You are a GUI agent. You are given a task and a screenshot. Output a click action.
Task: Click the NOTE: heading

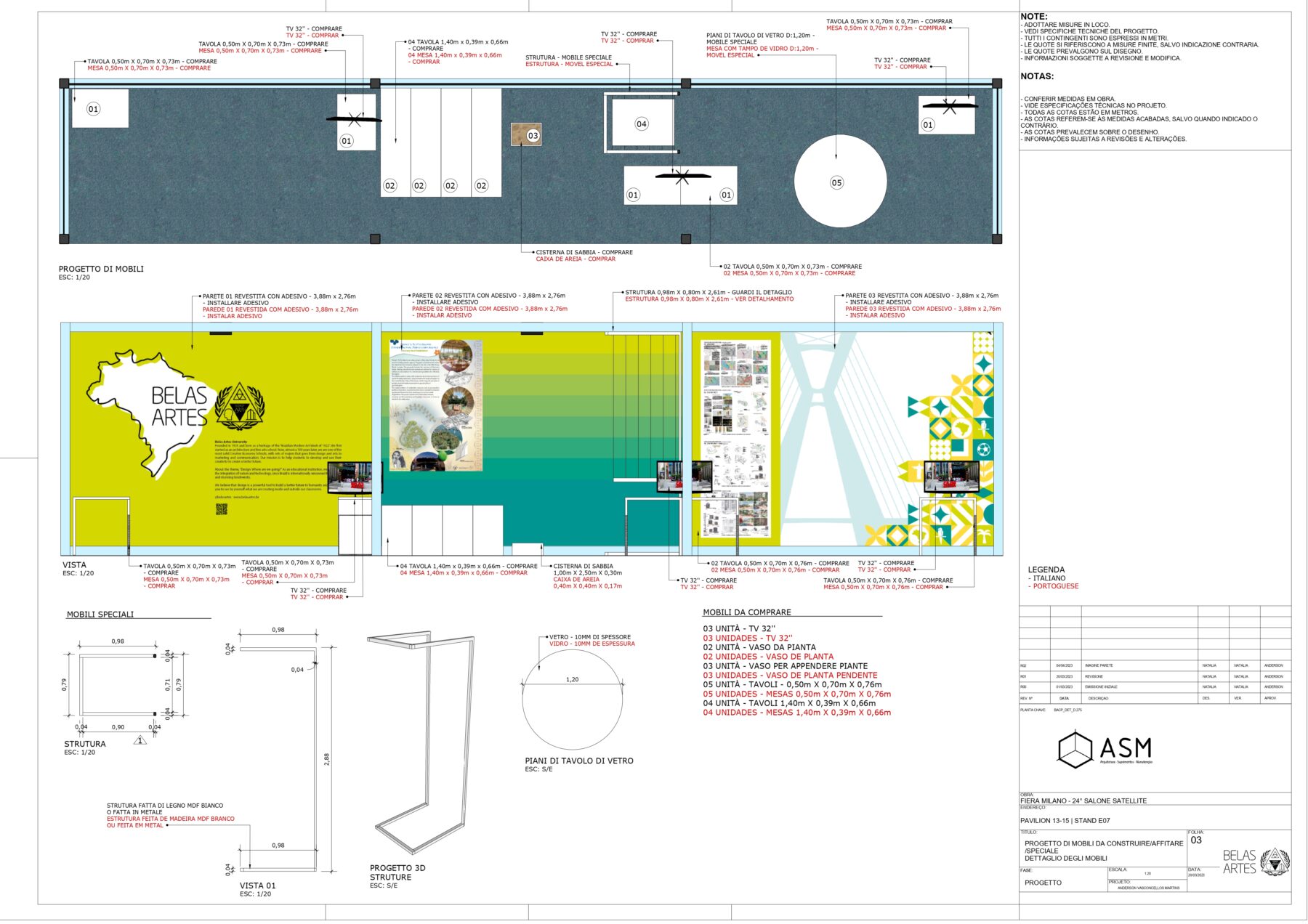pyautogui.click(x=1034, y=16)
